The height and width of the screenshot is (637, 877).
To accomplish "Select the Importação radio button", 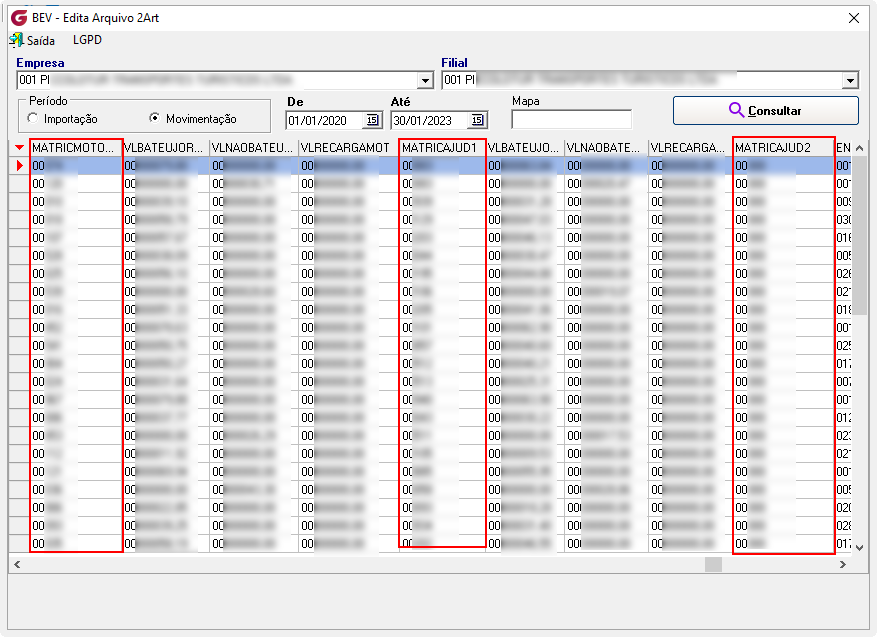I will point(33,118).
